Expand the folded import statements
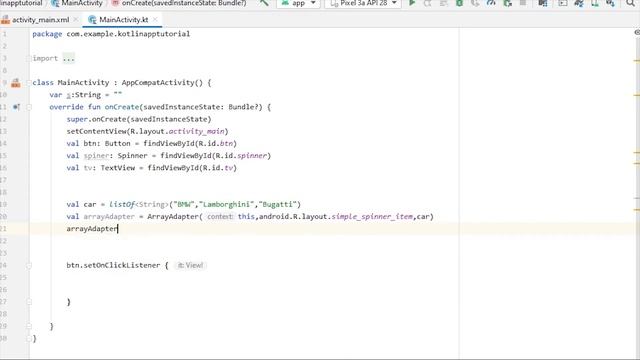 tap(29, 58)
